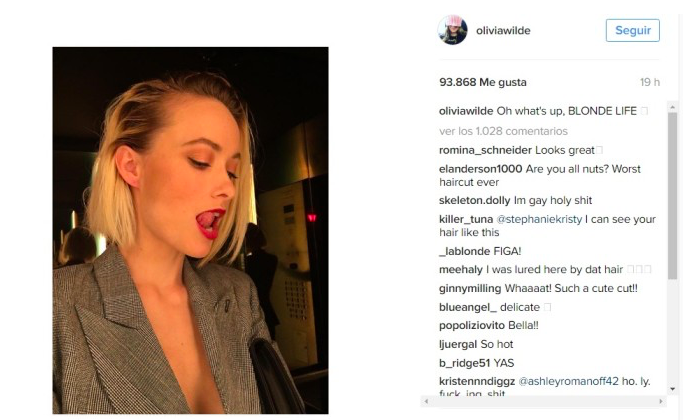Open skeleton.dolly's profile
The width and height of the screenshot is (683, 420).
pos(474,200)
